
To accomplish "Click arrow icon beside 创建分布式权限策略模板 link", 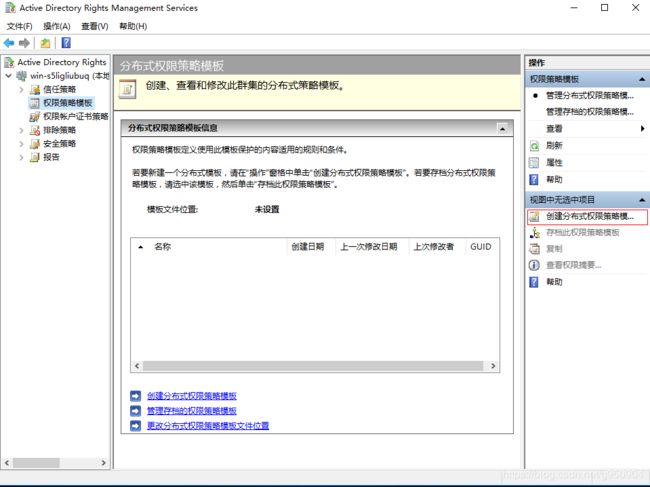I will 136,396.
